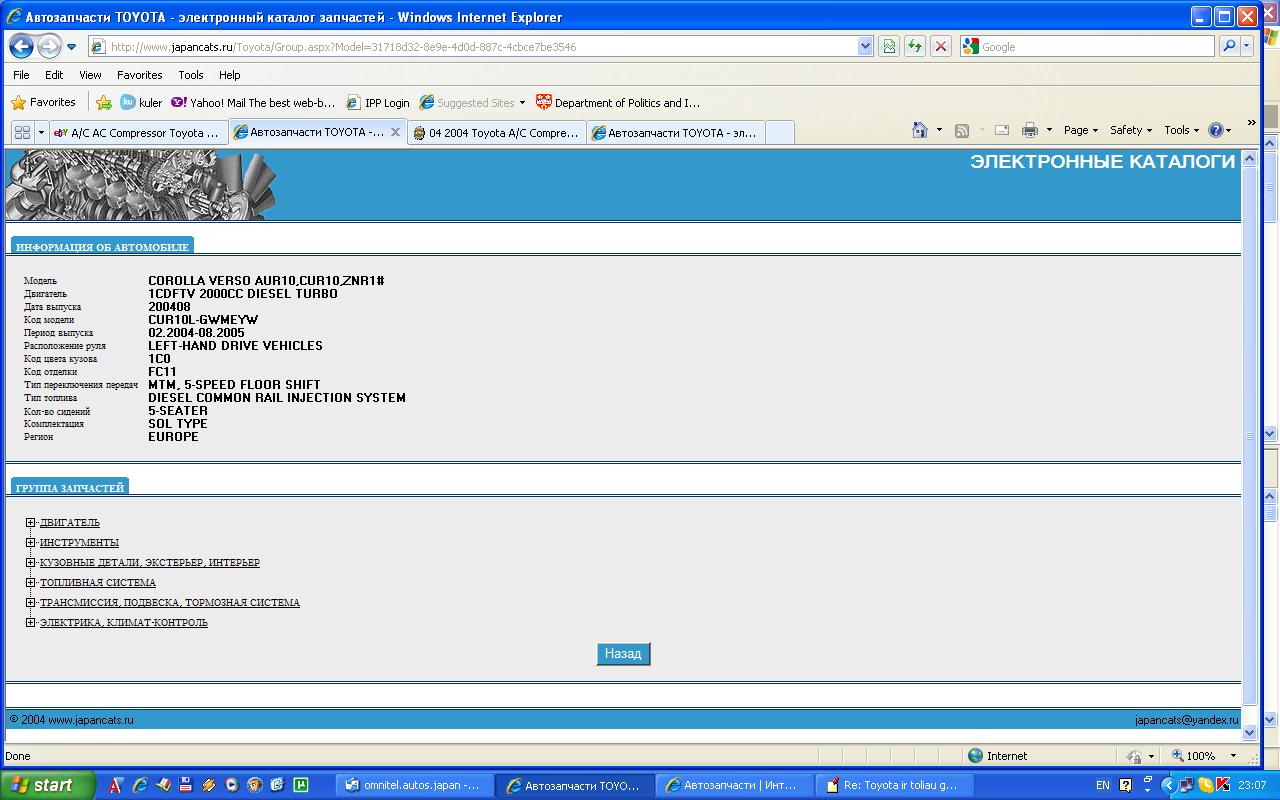Screen dimensions: 1280x800
Task: Open the Safety command bar menu
Action: point(1130,130)
